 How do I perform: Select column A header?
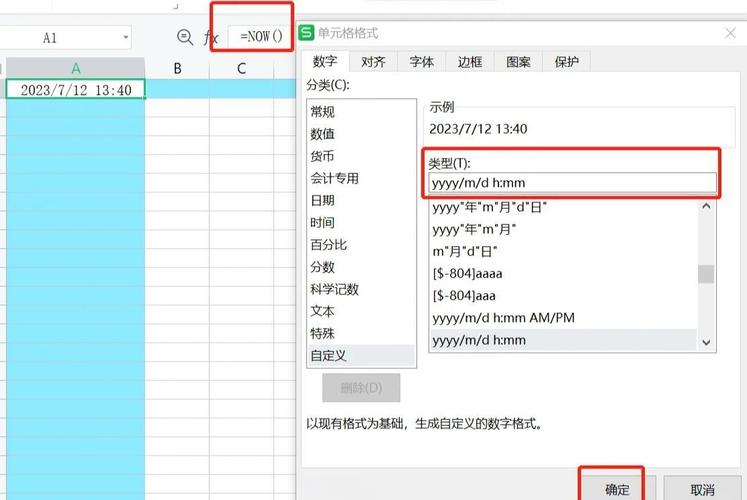[76, 69]
